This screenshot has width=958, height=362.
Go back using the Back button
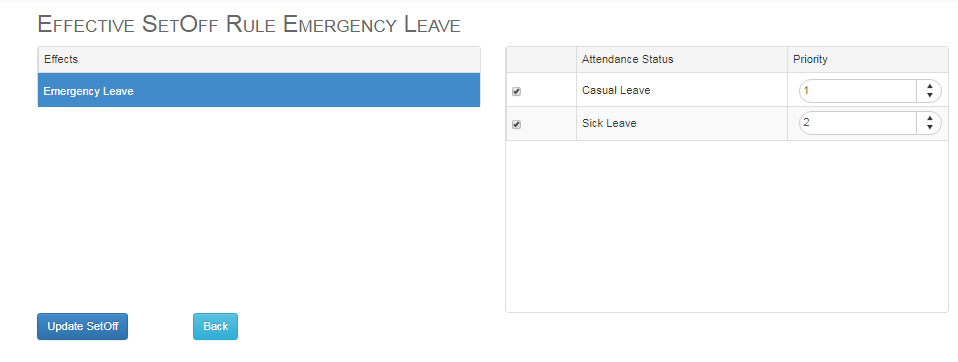tap(215, 327)
